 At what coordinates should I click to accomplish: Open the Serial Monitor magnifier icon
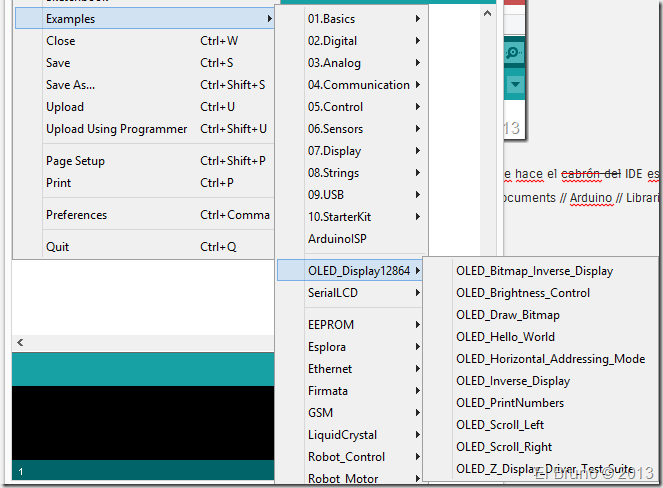[x=513, y=53]
